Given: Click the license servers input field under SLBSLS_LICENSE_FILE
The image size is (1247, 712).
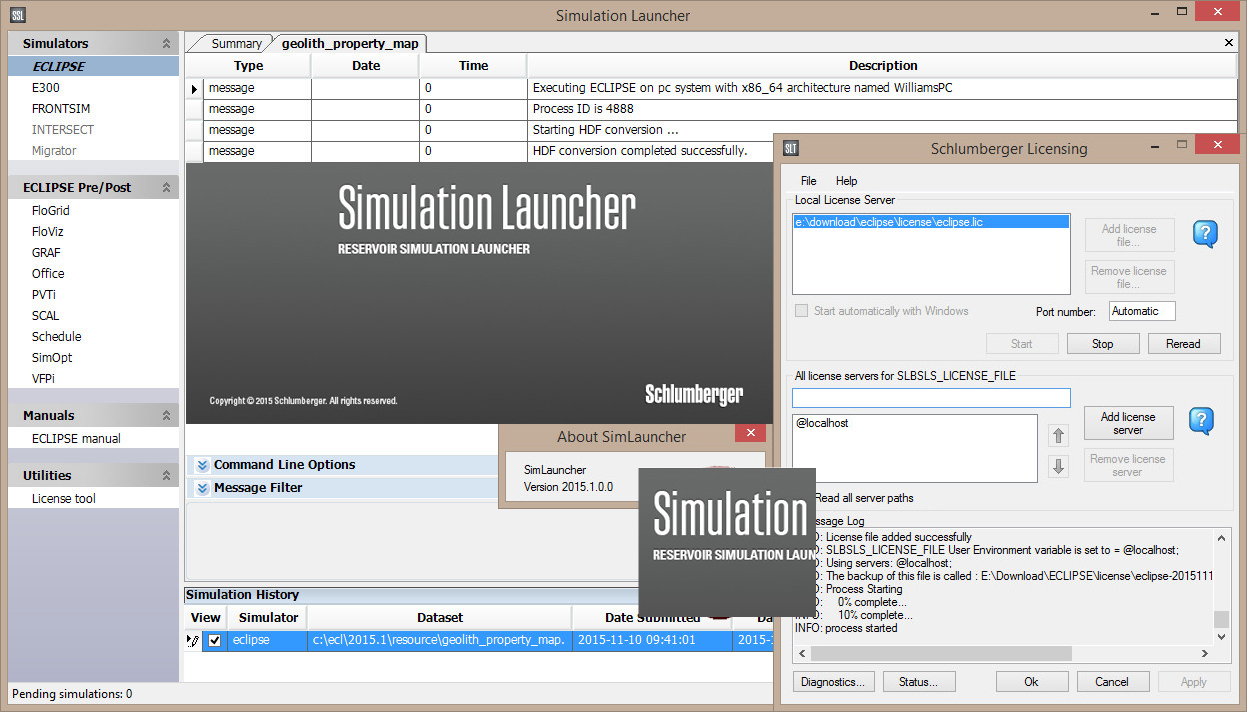Looking at the screenshot, I should tap(930, 397).
